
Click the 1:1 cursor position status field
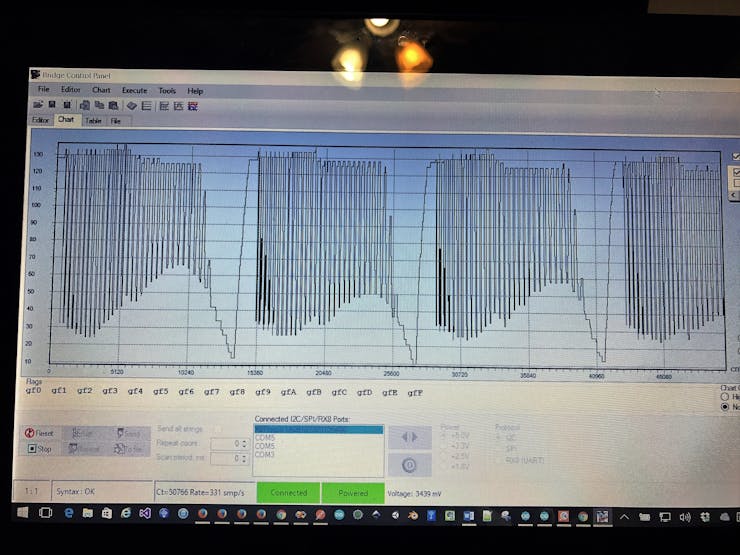click(x=31, y=491)
